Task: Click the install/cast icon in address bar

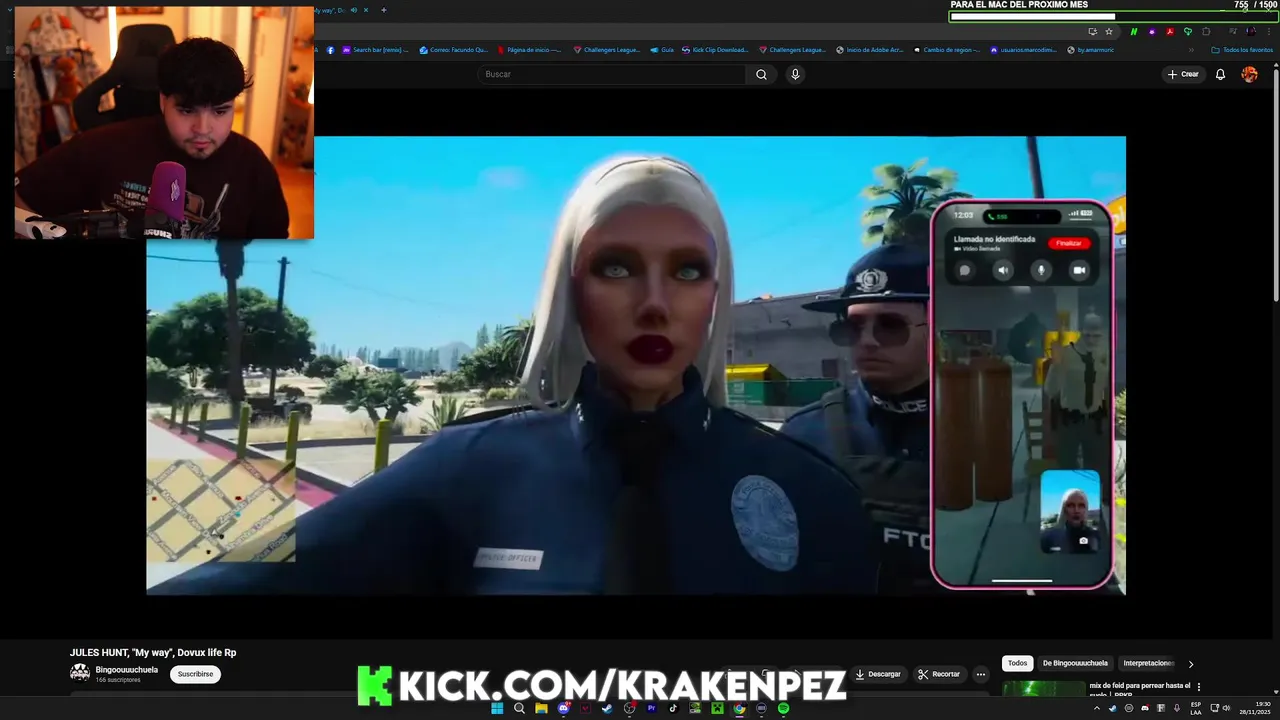Action: pyautogui.click(x=1093, y=31)
